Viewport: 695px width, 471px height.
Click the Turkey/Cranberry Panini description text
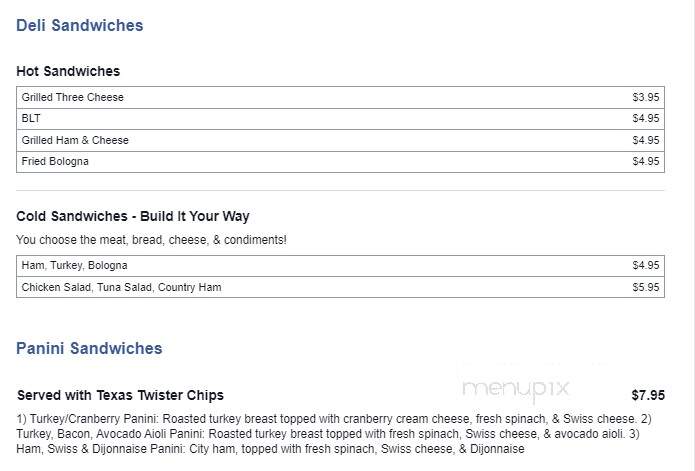pos(326,419)
